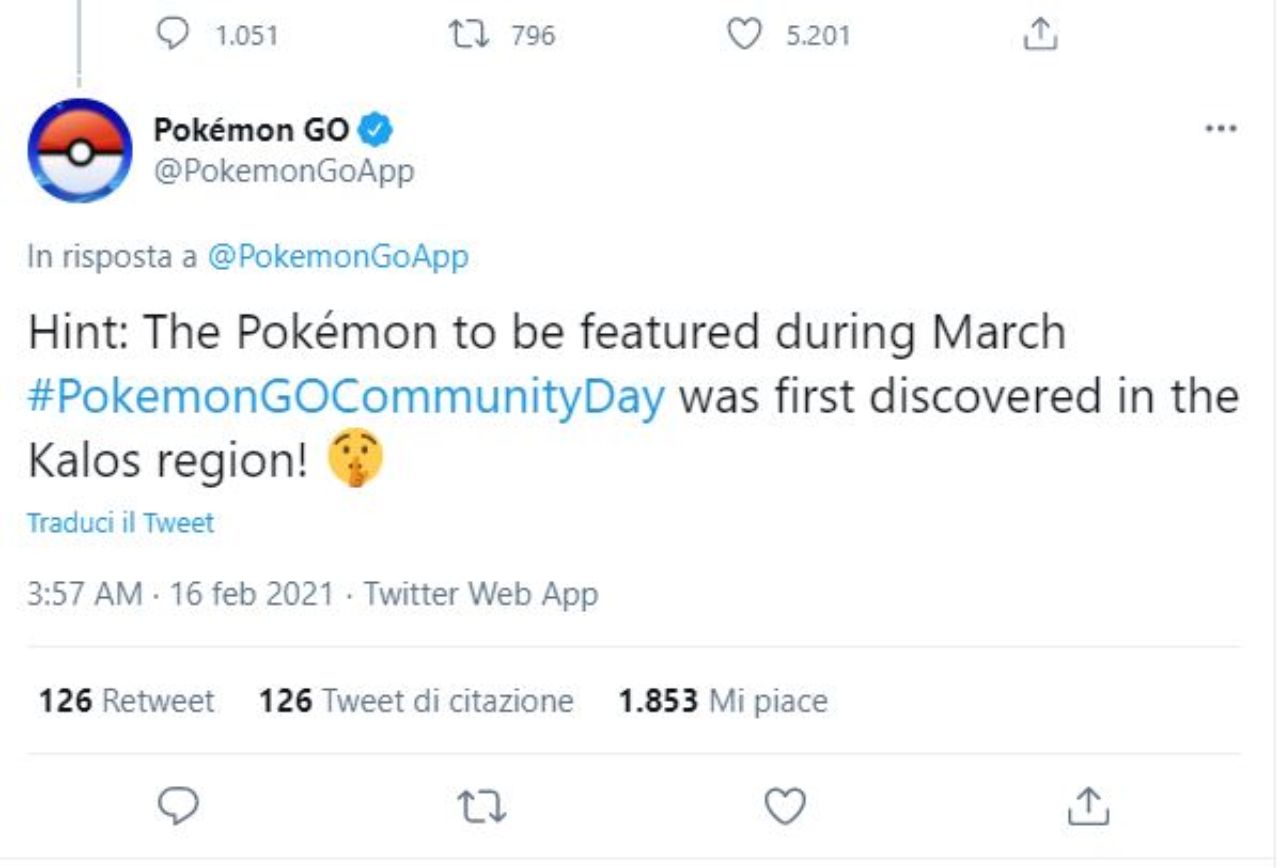
Task: Open the three-dot more options menu
Action: pos(1221,129)
